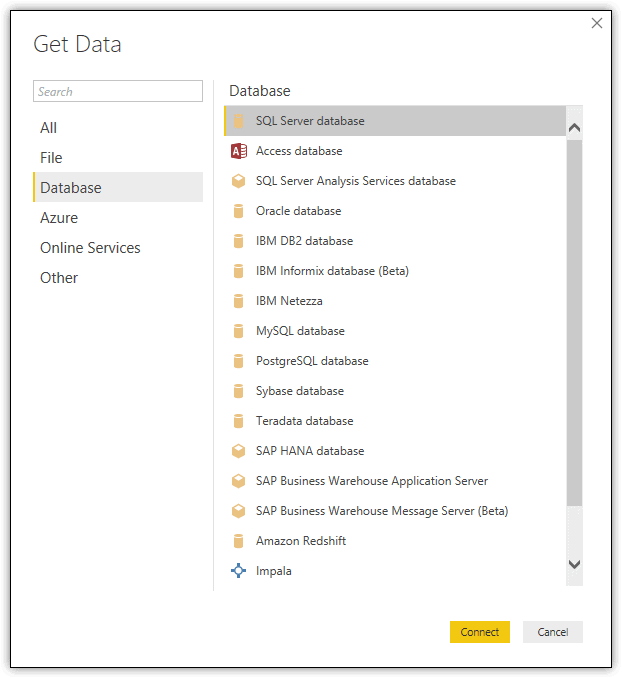Click the MySQL database cylinder icon
The image size is (622, 678).
coord(238,331)
